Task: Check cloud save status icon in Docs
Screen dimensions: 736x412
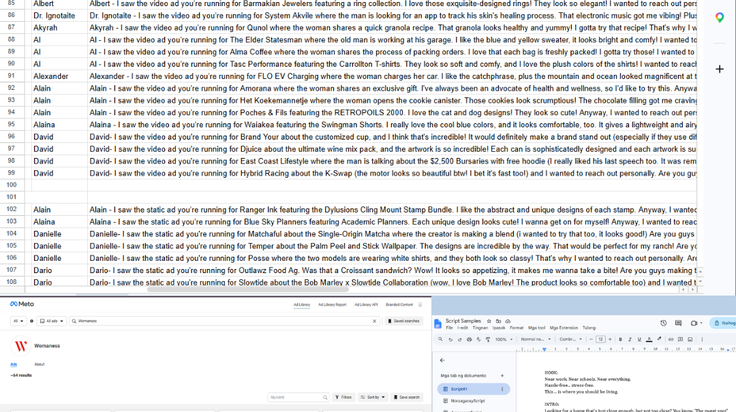Action: tap(507, 321)
